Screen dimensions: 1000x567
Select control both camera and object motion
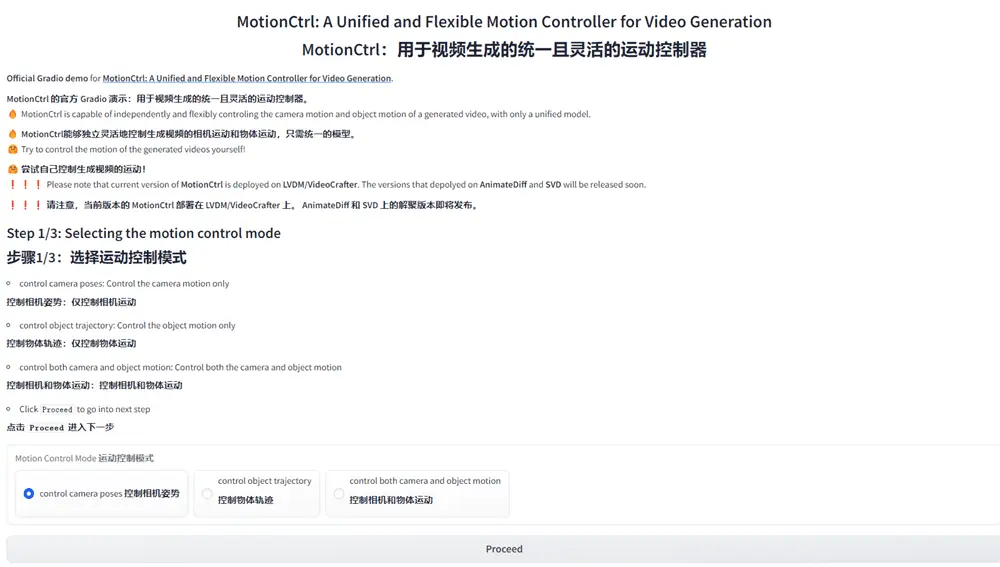click(x=339, y=494)
